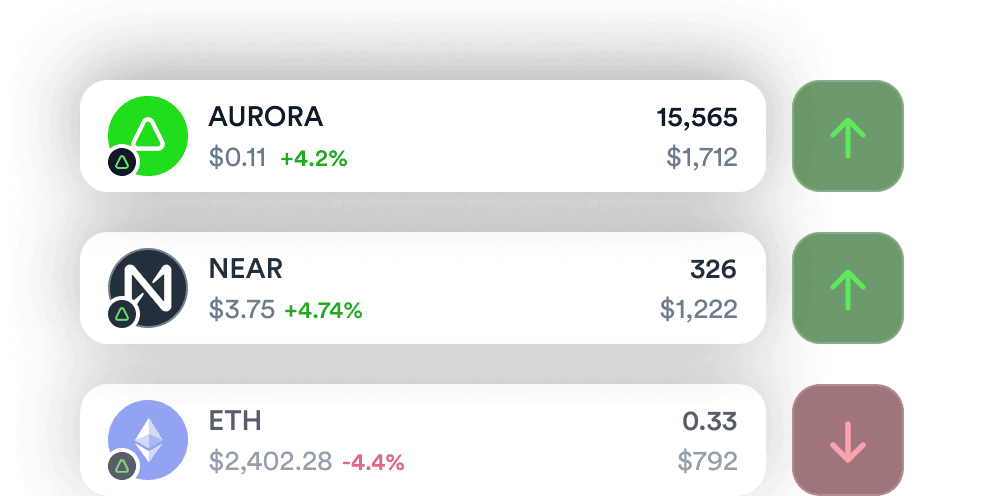This screenshot has height=496, width=984.
Task: Click the AURORA token name
Action: click(x=266, y=117)
